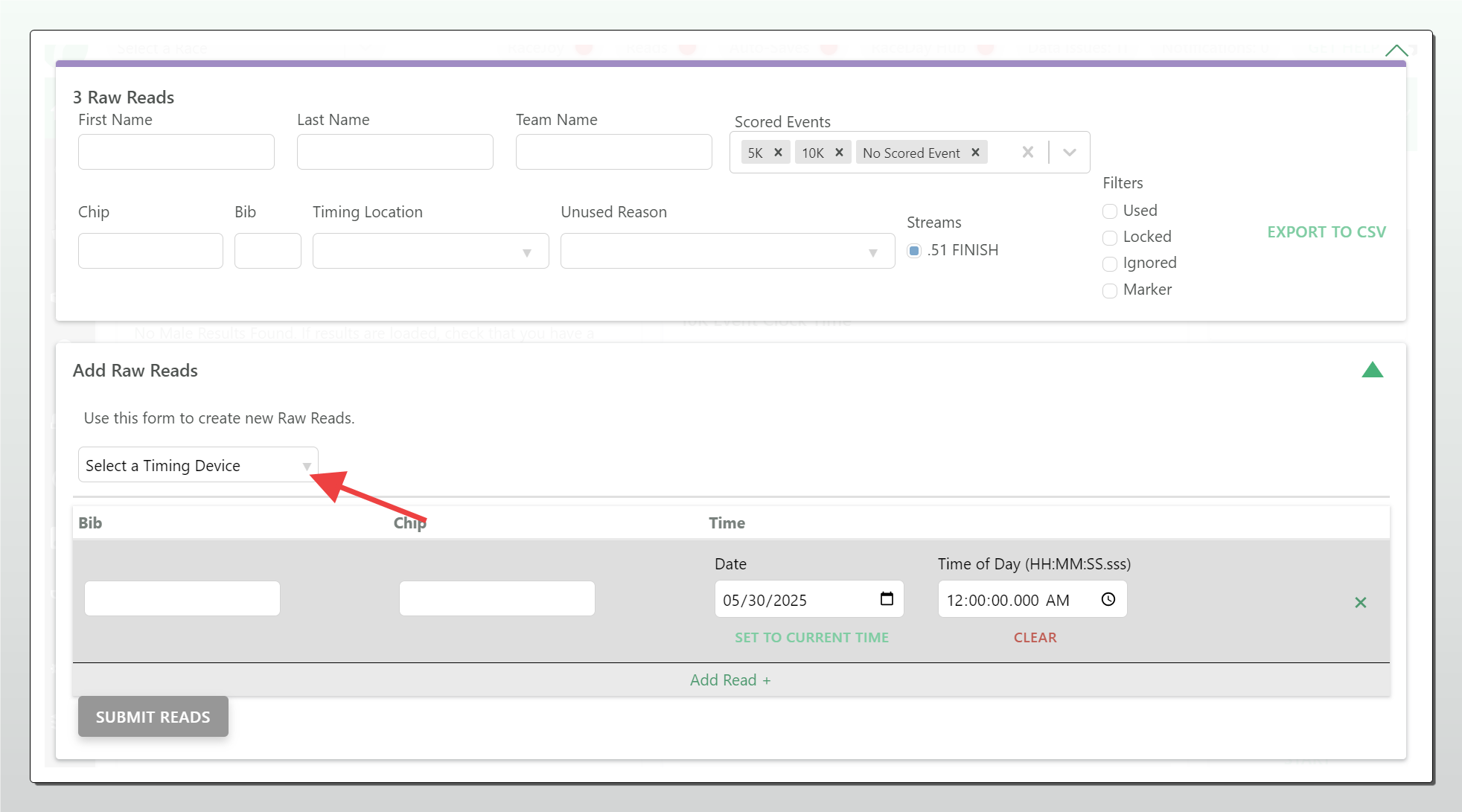Remove the No Scored Event tag
The image size is (1462, 812).
(975, 152)
